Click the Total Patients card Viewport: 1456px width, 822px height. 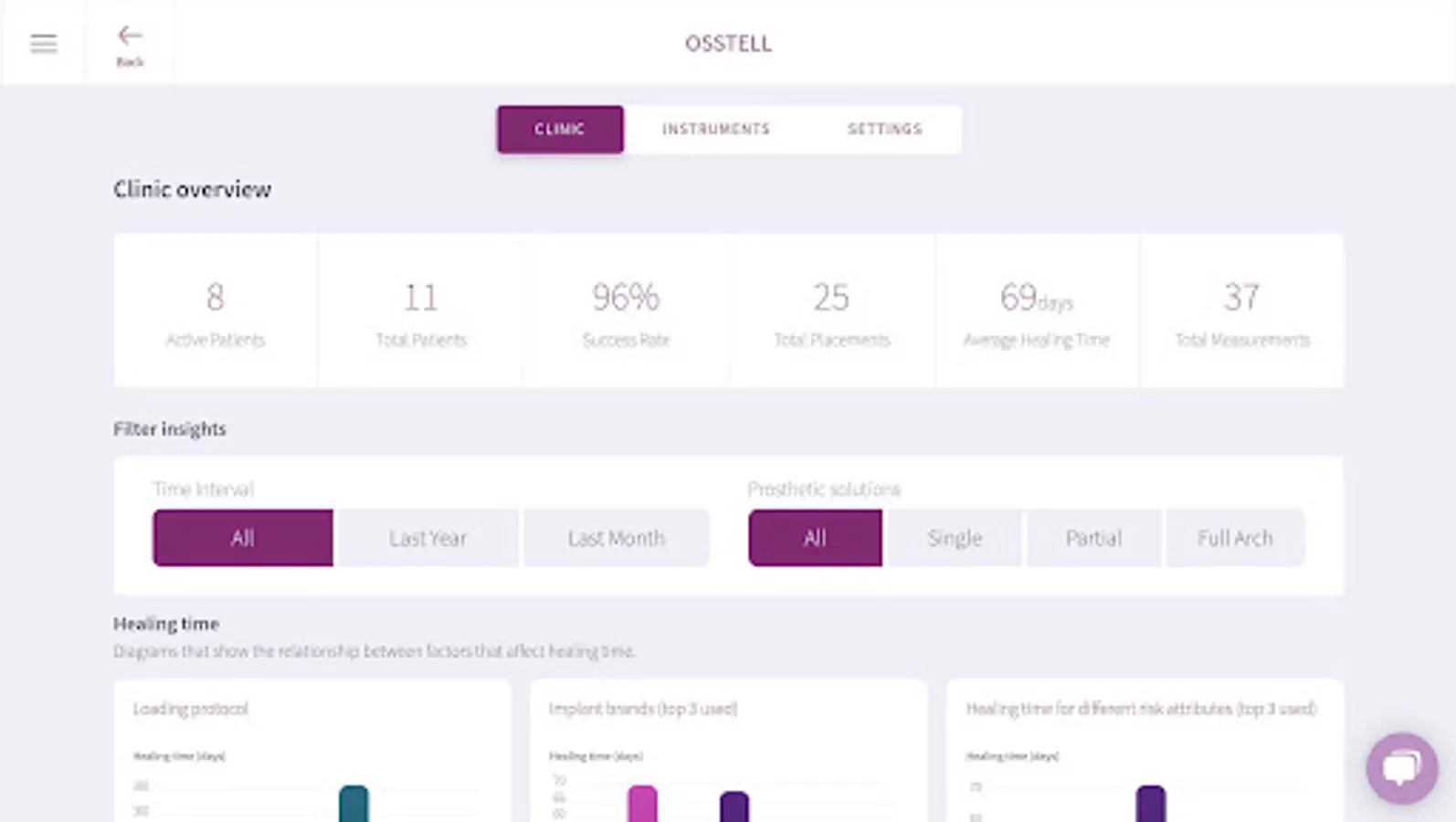click(x=421, y=311)
